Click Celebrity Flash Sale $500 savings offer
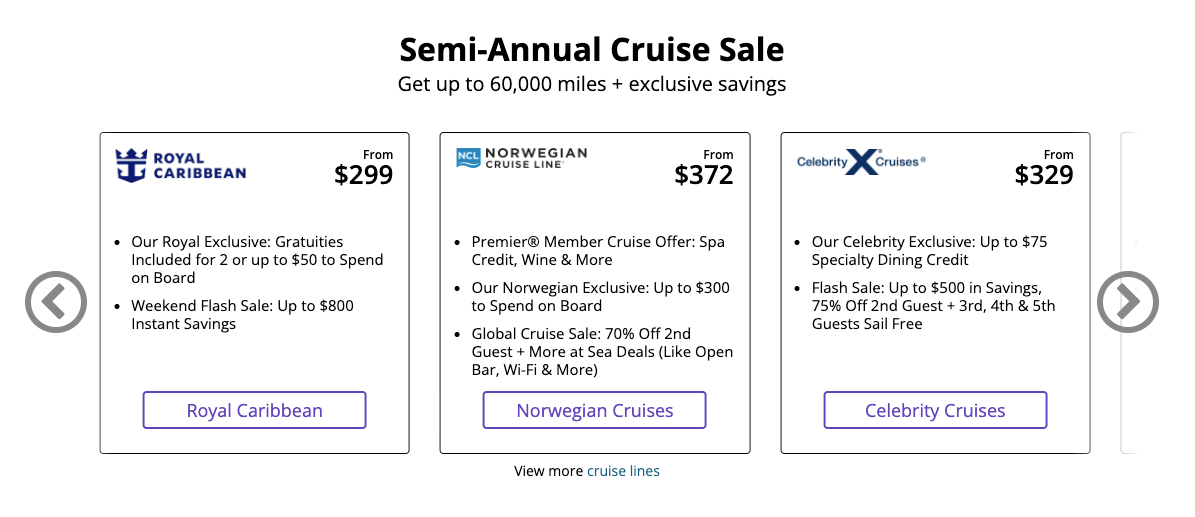The image size is (1195, 517). click(934, 306)
